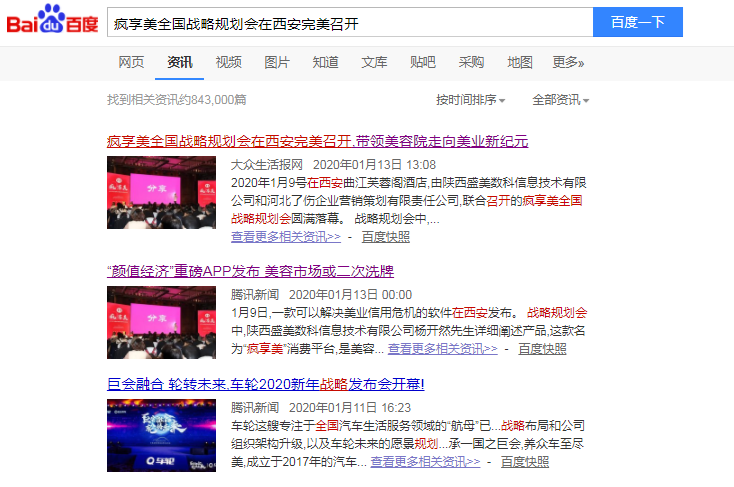Open the 全部资讯 filter dropdown

point(560,100)
